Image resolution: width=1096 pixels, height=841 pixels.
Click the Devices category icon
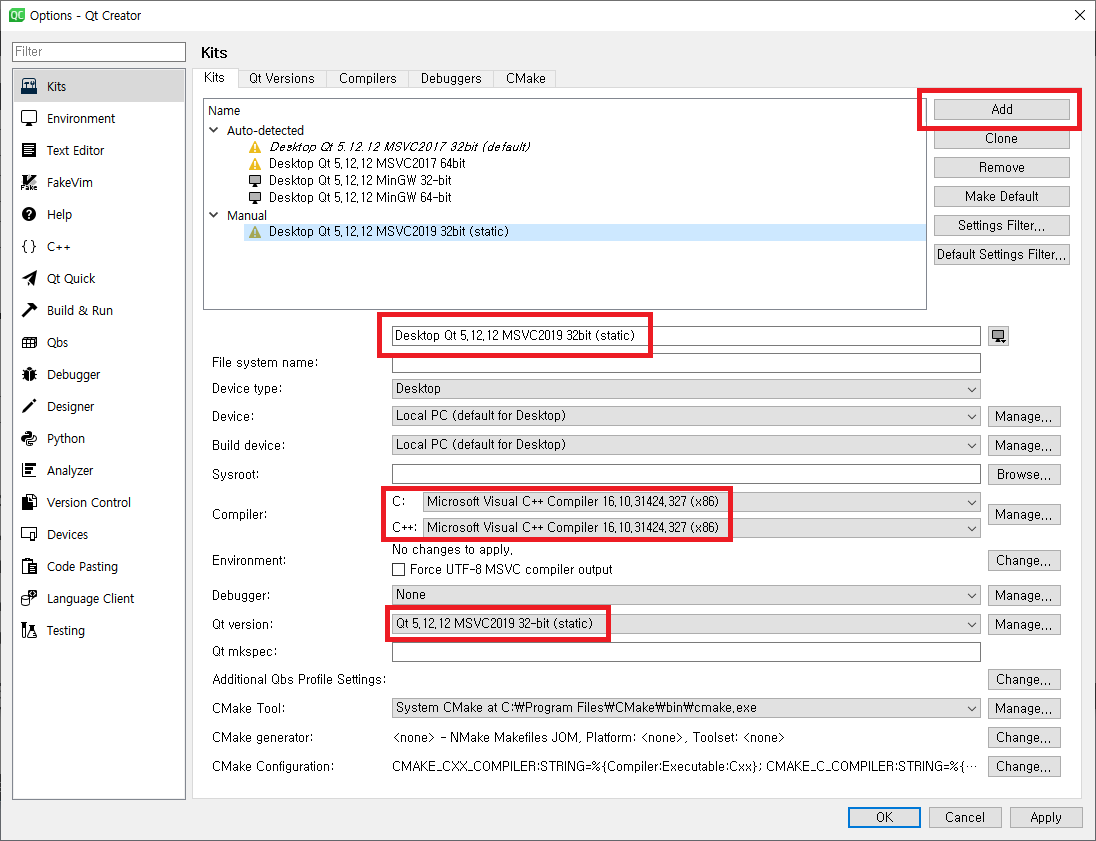(29, 534)
